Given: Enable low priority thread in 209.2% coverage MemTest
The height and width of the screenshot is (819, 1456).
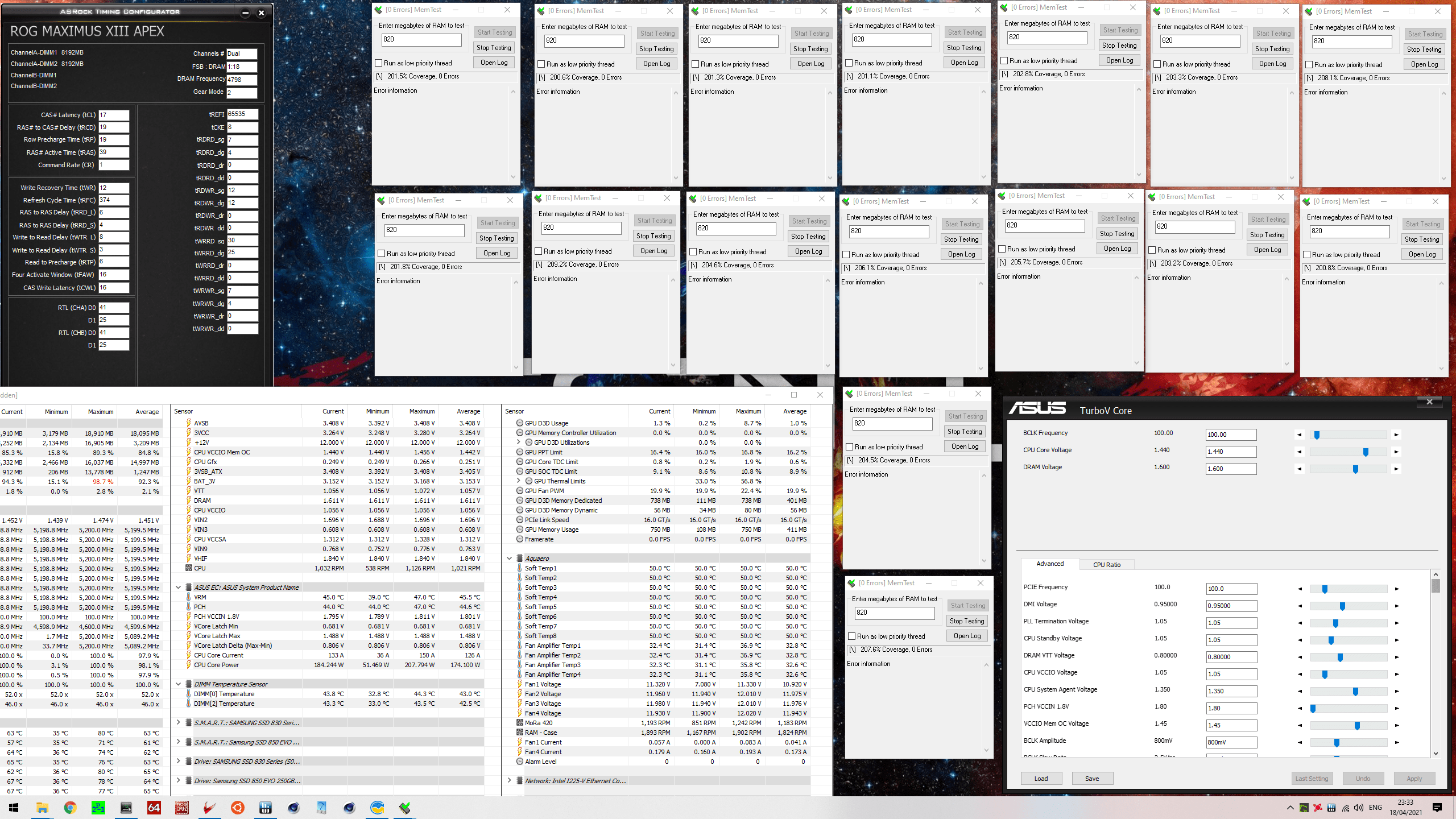Looking at the screenshot, I should [x=539, y=251].
